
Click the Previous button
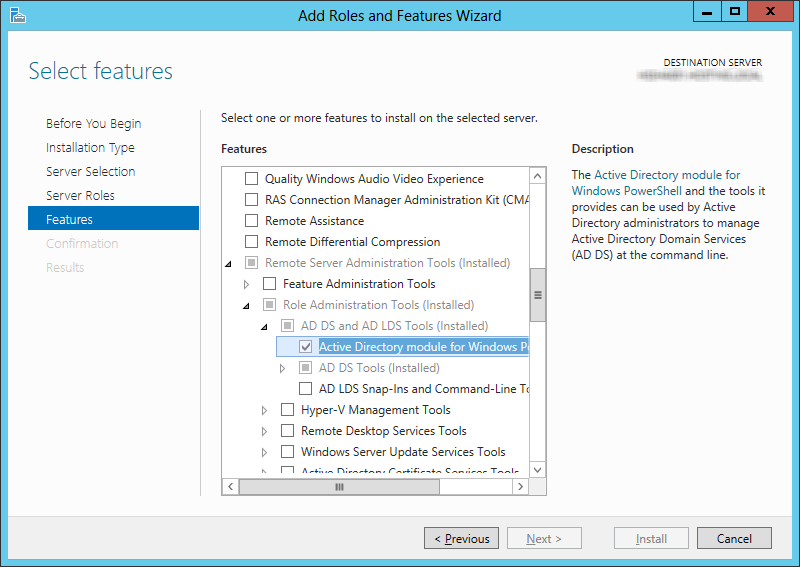[x=461, y=538]
